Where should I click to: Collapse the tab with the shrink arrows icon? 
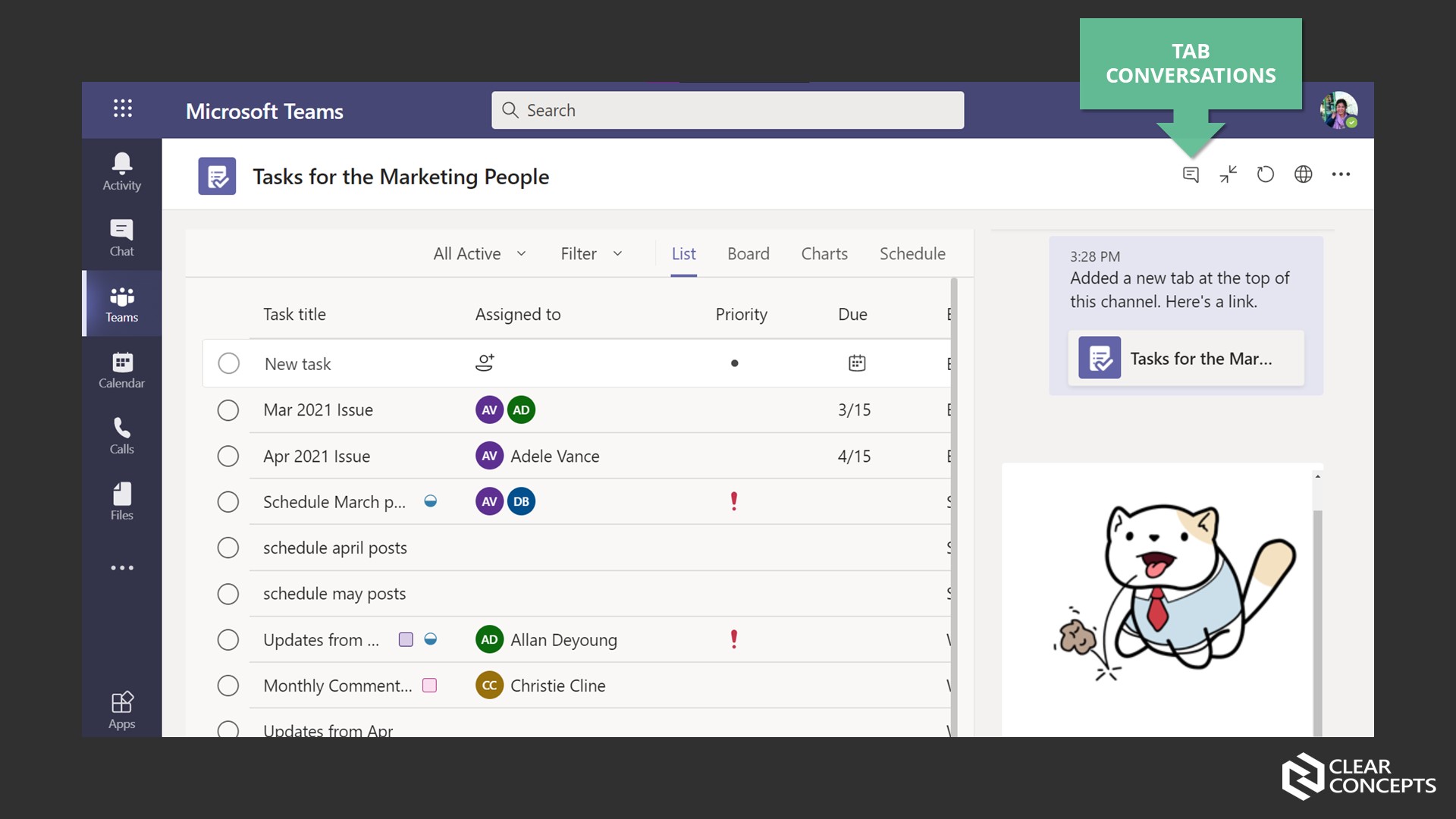pos(1228,174)
